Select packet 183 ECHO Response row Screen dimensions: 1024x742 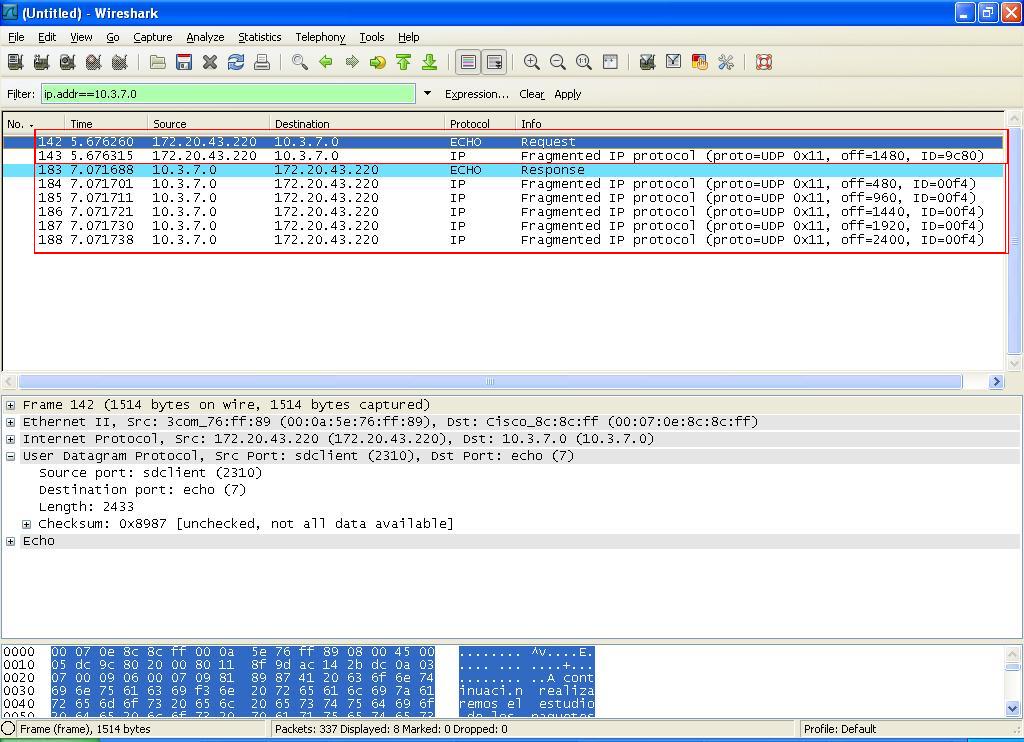point(503,170)
